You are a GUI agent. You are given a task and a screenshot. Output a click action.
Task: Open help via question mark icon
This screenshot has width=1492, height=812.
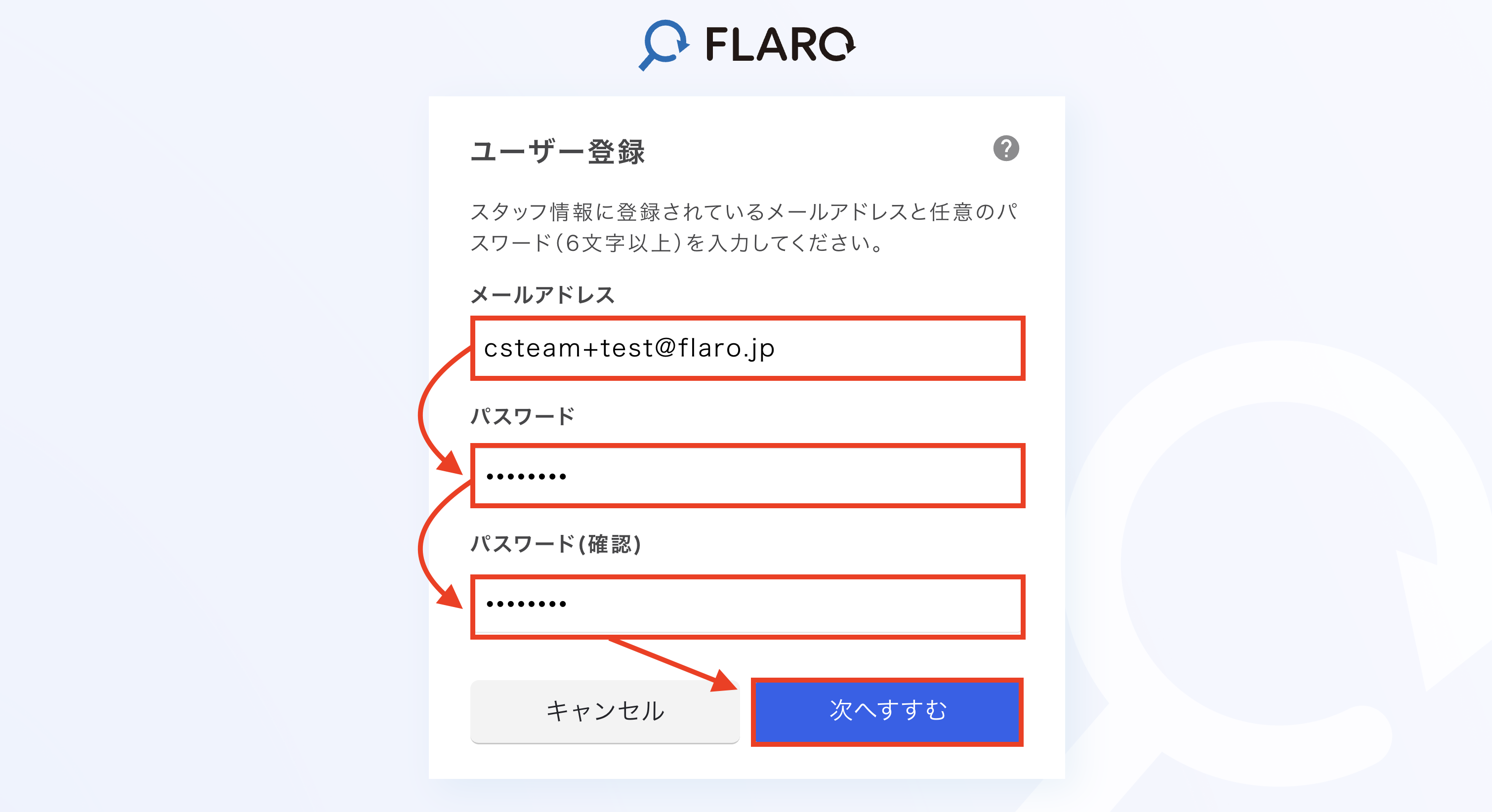(x=1006, y=148)
